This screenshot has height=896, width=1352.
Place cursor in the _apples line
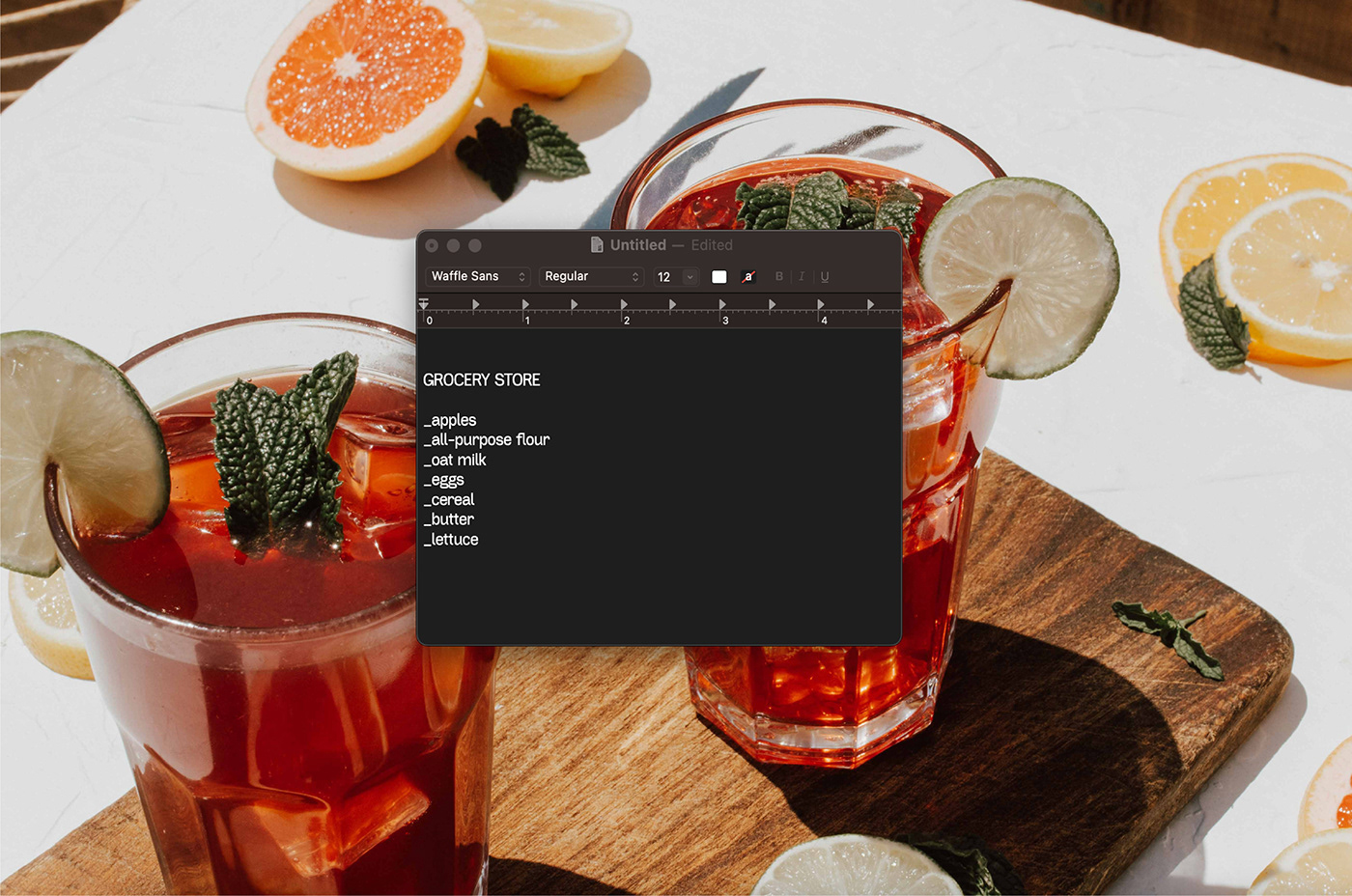tap(450, 420)
